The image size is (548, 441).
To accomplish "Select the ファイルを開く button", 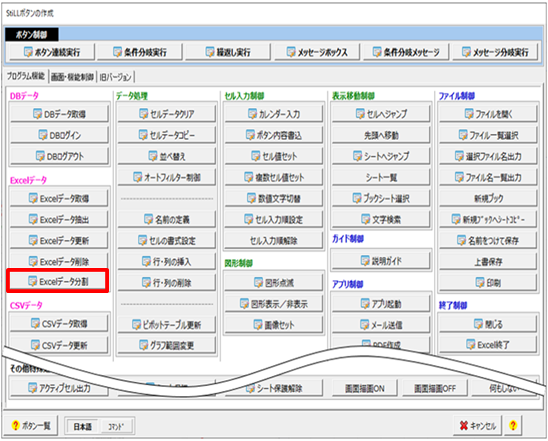I will 488,114.
